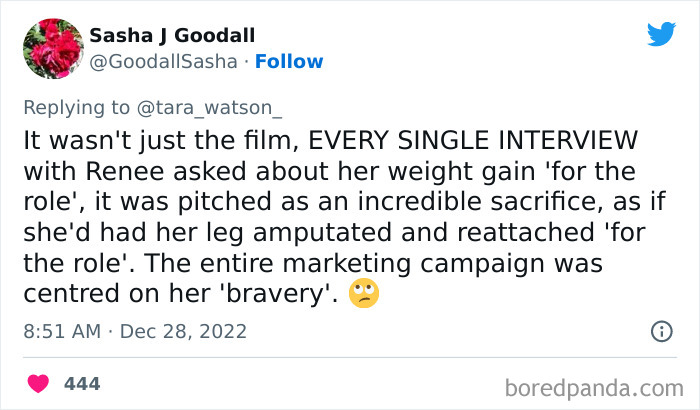700x410 pixels.
Task: Visit the @GoodallSasha handle
Action: click(163, 62)
